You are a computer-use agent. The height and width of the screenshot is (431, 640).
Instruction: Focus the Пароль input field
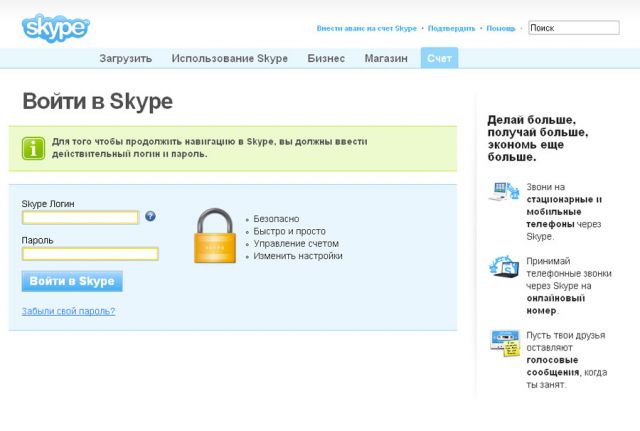point(90,254)
